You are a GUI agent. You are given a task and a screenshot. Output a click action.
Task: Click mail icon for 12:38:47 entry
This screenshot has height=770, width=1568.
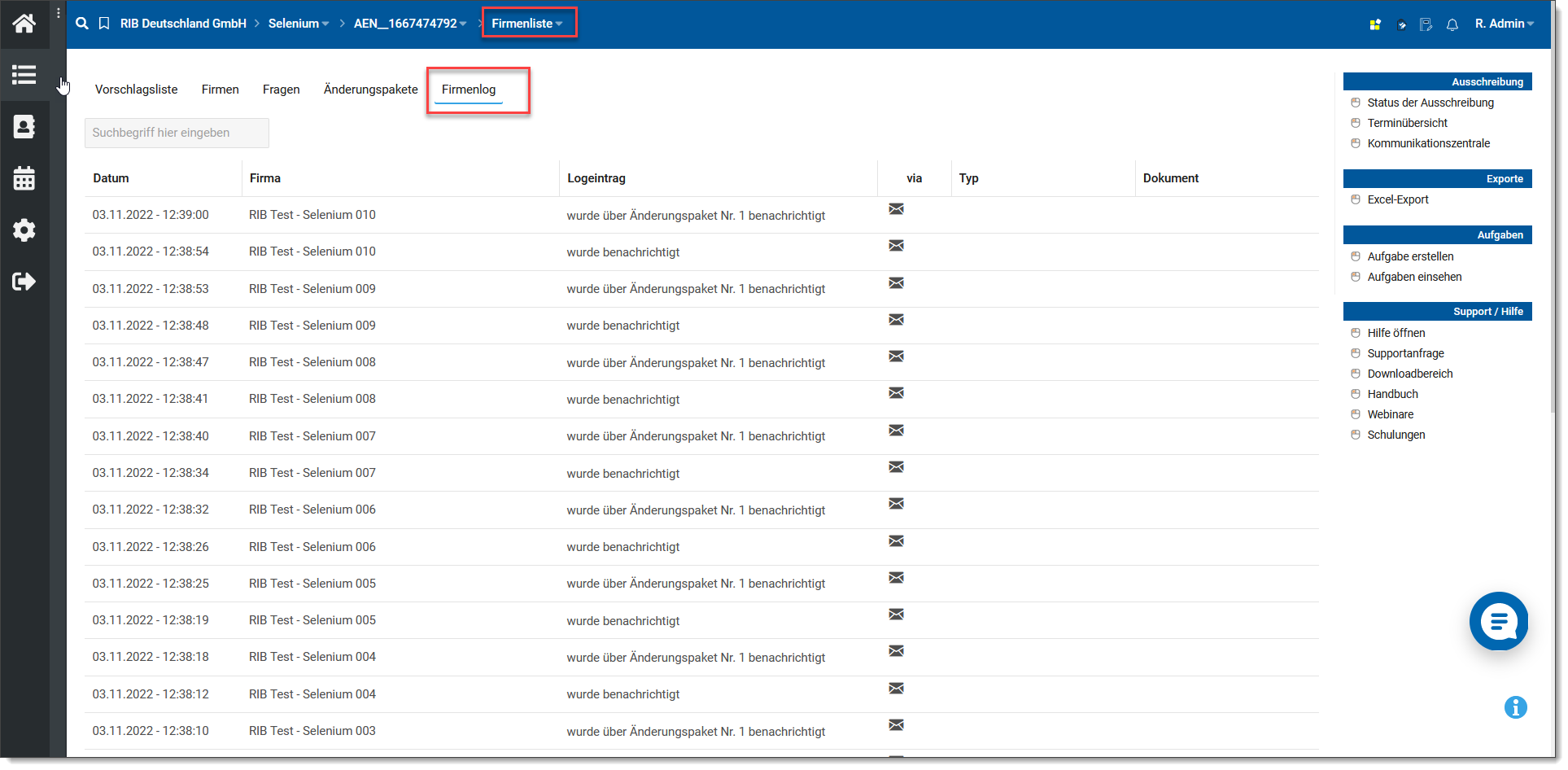[x=897, y=357]
